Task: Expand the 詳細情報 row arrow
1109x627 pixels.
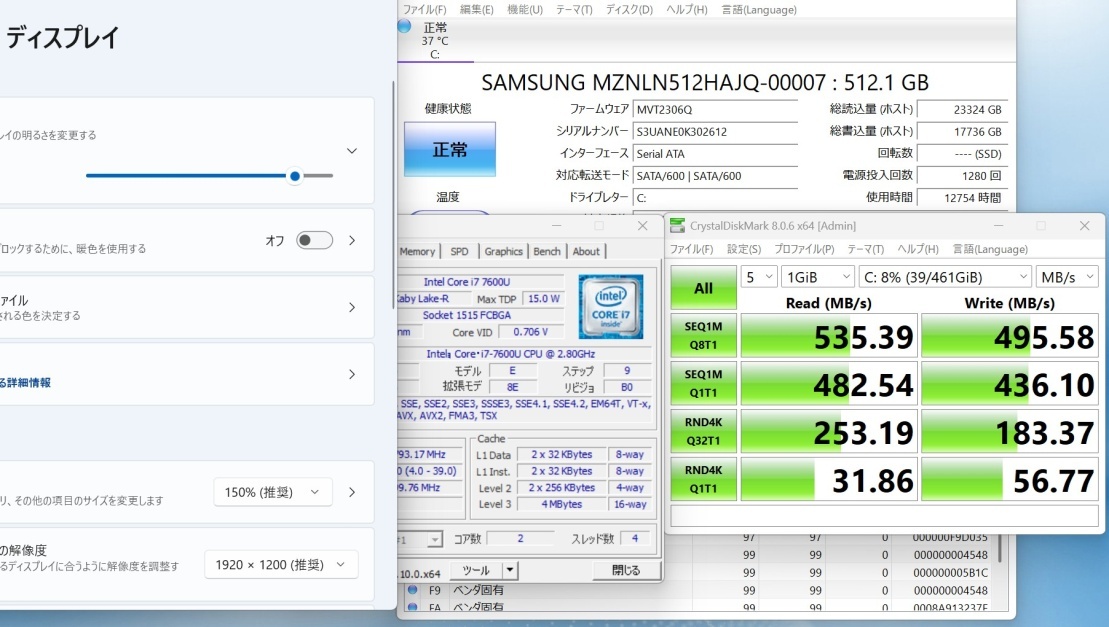Action: point(352,374)
